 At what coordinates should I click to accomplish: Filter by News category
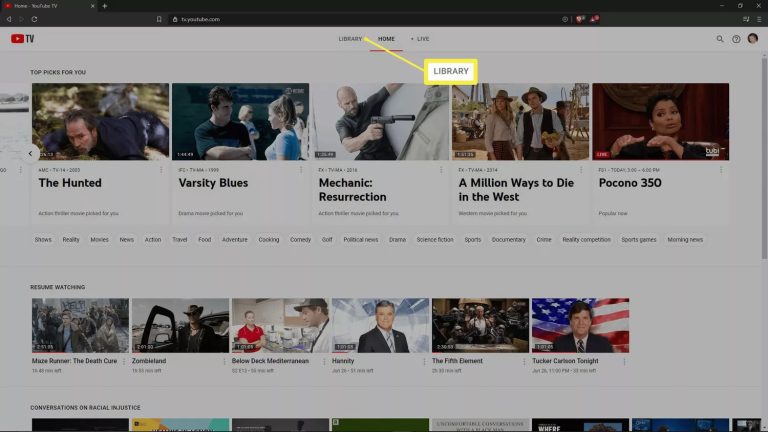point(127,240)
